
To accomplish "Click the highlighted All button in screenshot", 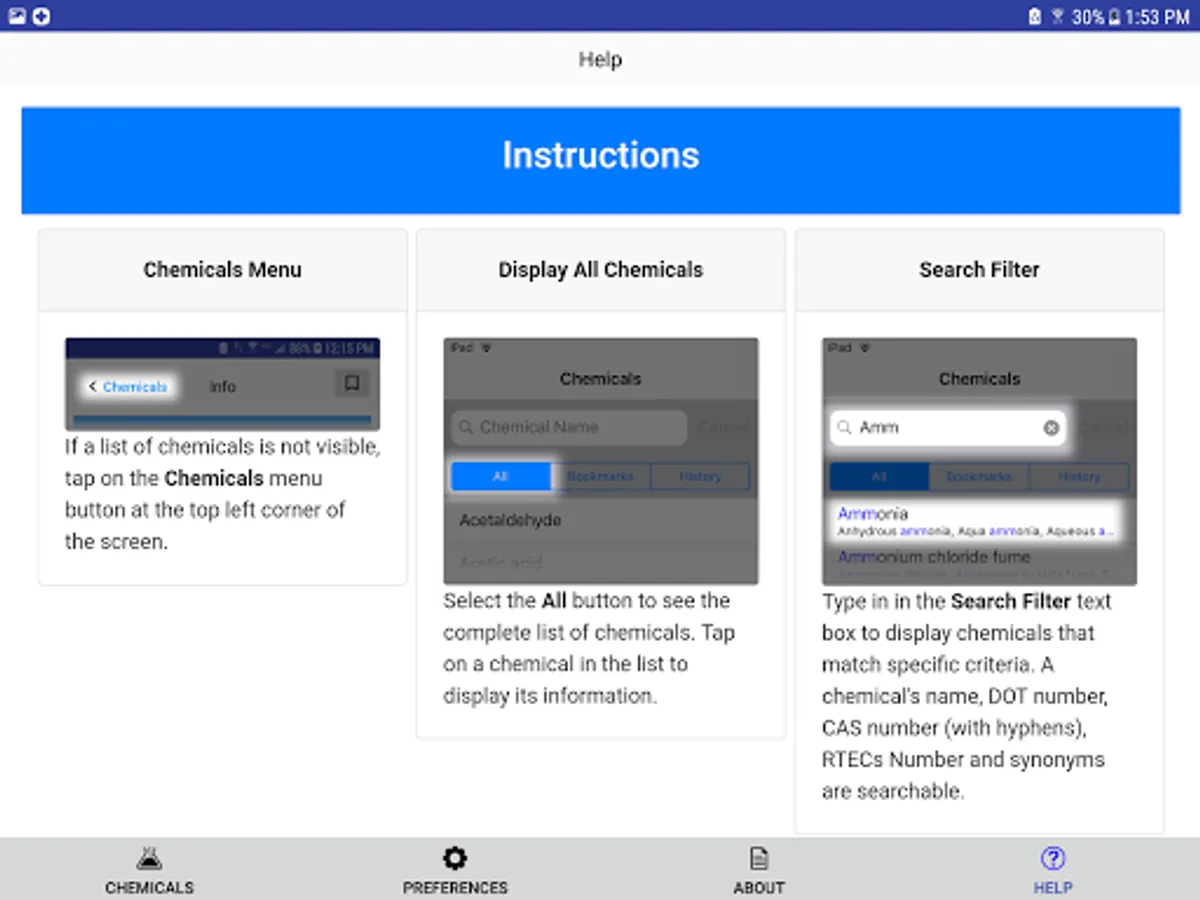I will (x=500, y=477).
